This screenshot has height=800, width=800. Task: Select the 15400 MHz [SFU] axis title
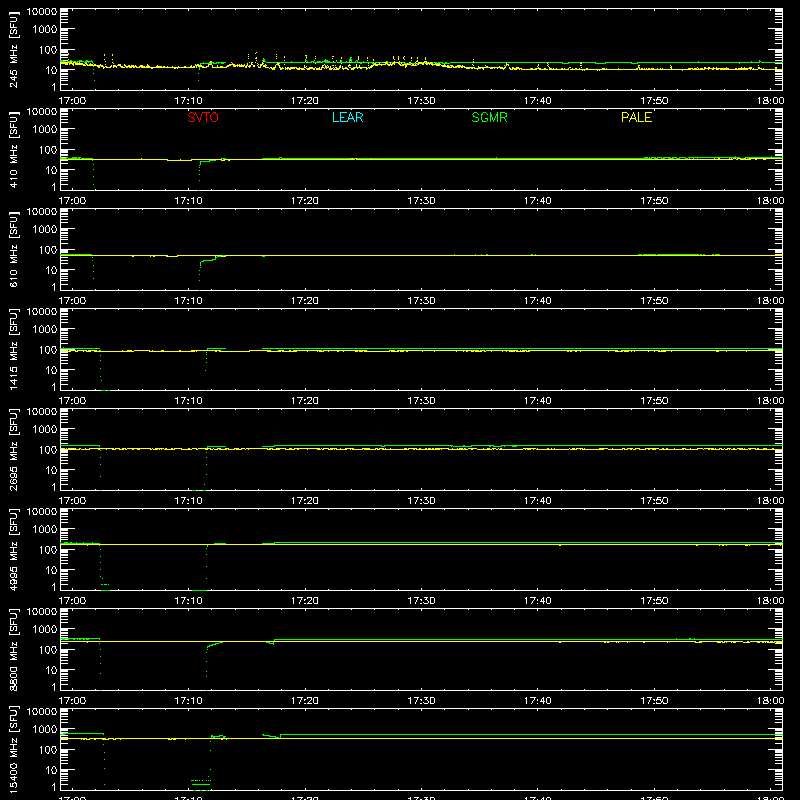13,749
